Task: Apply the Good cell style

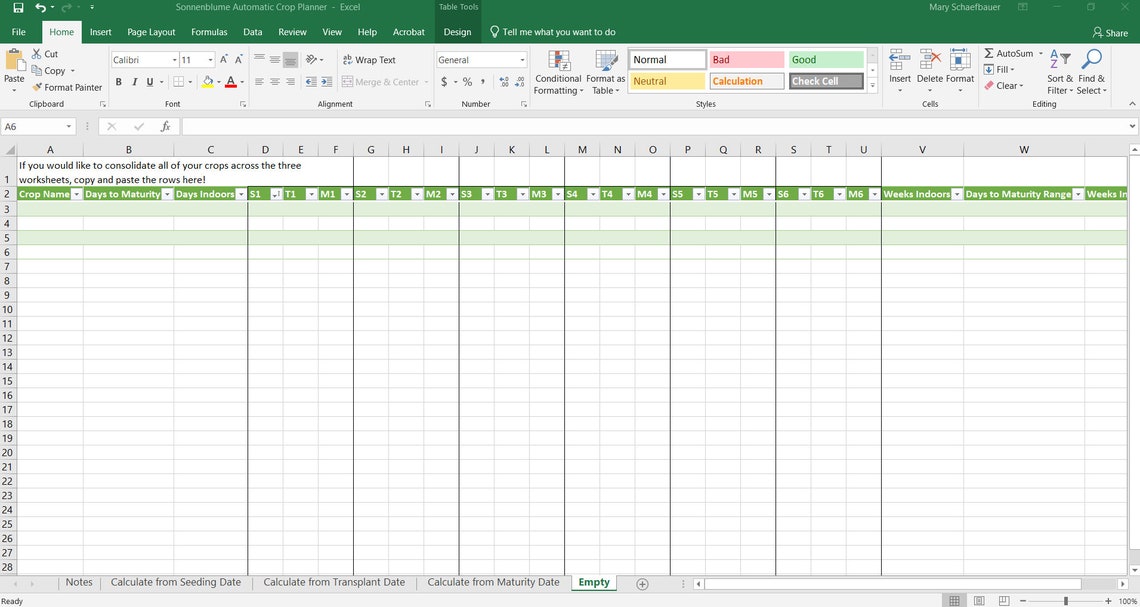Action: coord(824,59)
